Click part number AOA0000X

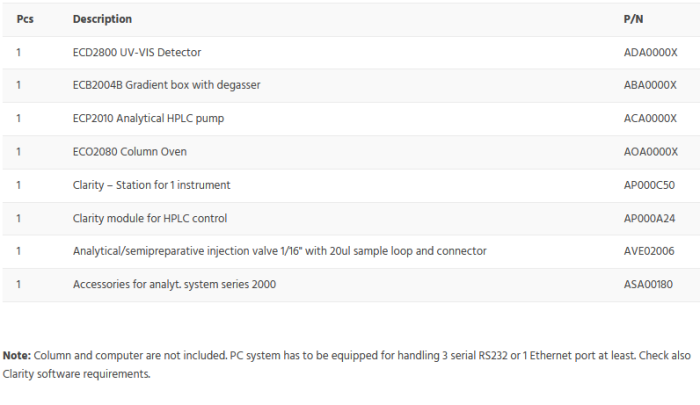(650, 152)
